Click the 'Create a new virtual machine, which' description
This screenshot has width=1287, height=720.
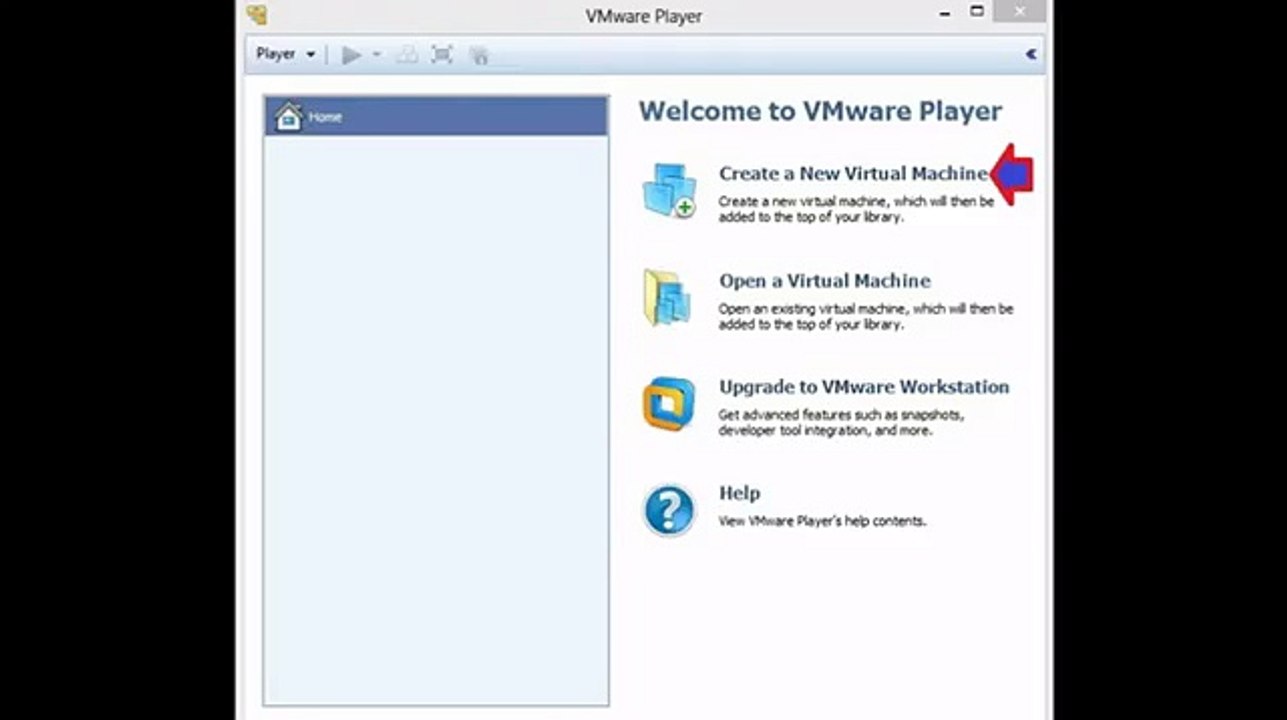pyautogui.click(x=856, y=209)
